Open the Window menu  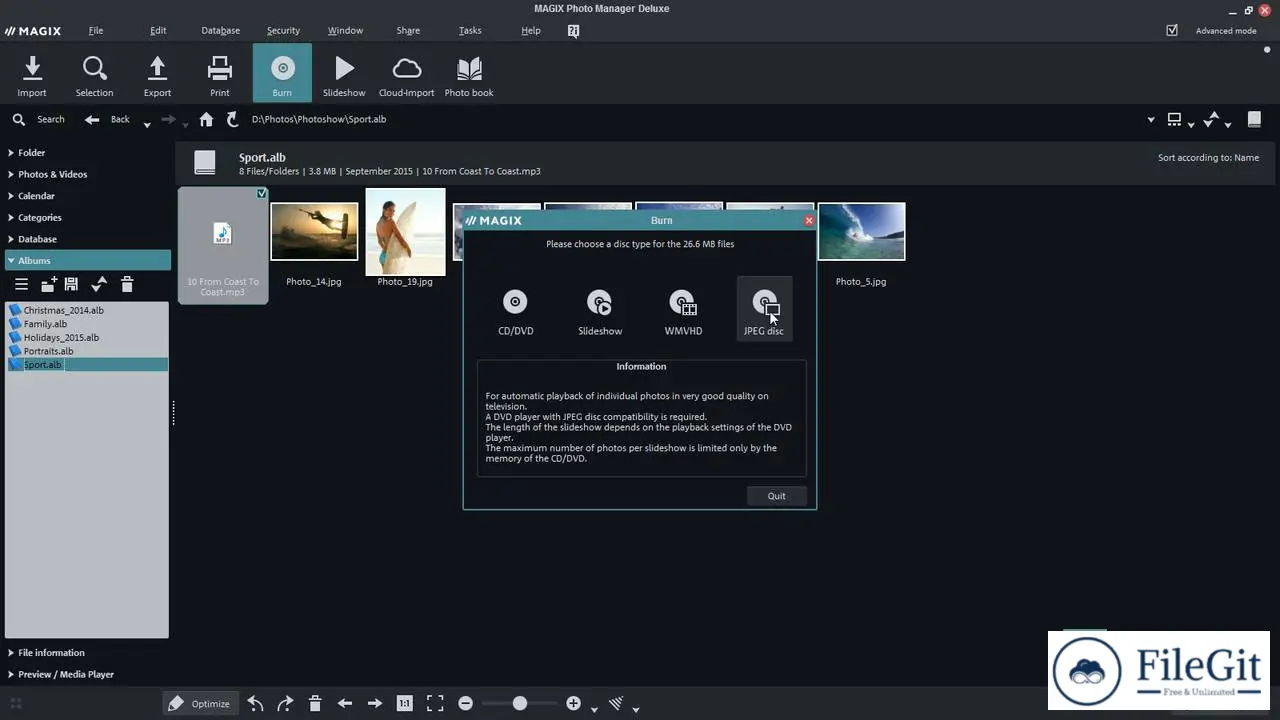point(345,31)
